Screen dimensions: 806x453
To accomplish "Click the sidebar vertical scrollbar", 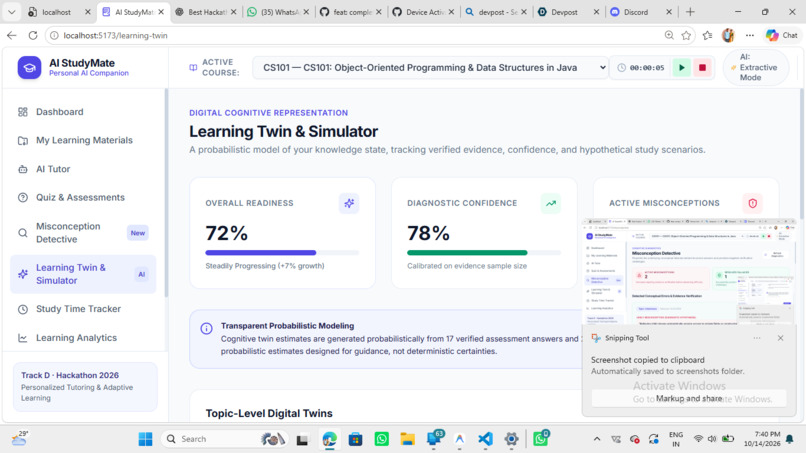I will click(x=166, y=193).
